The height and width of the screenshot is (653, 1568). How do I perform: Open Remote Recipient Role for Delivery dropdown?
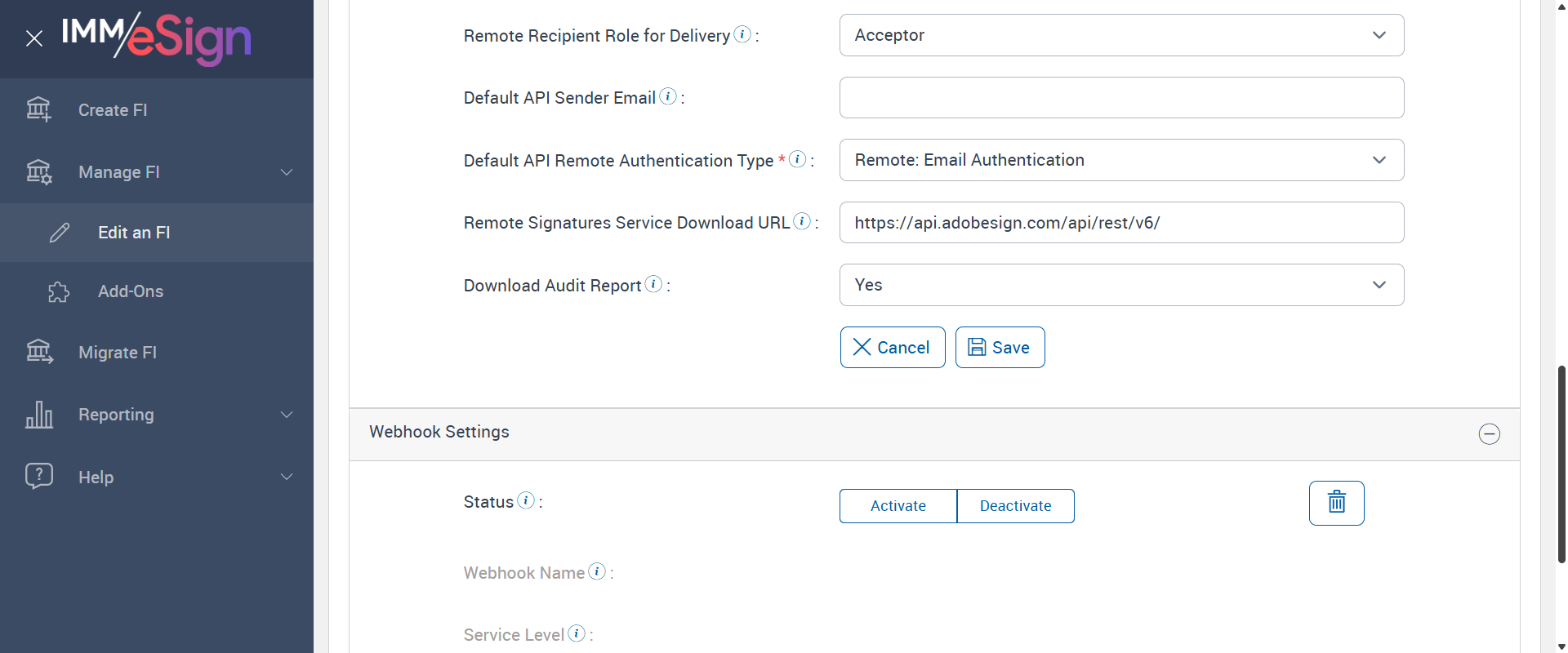tap(1121, 35)
